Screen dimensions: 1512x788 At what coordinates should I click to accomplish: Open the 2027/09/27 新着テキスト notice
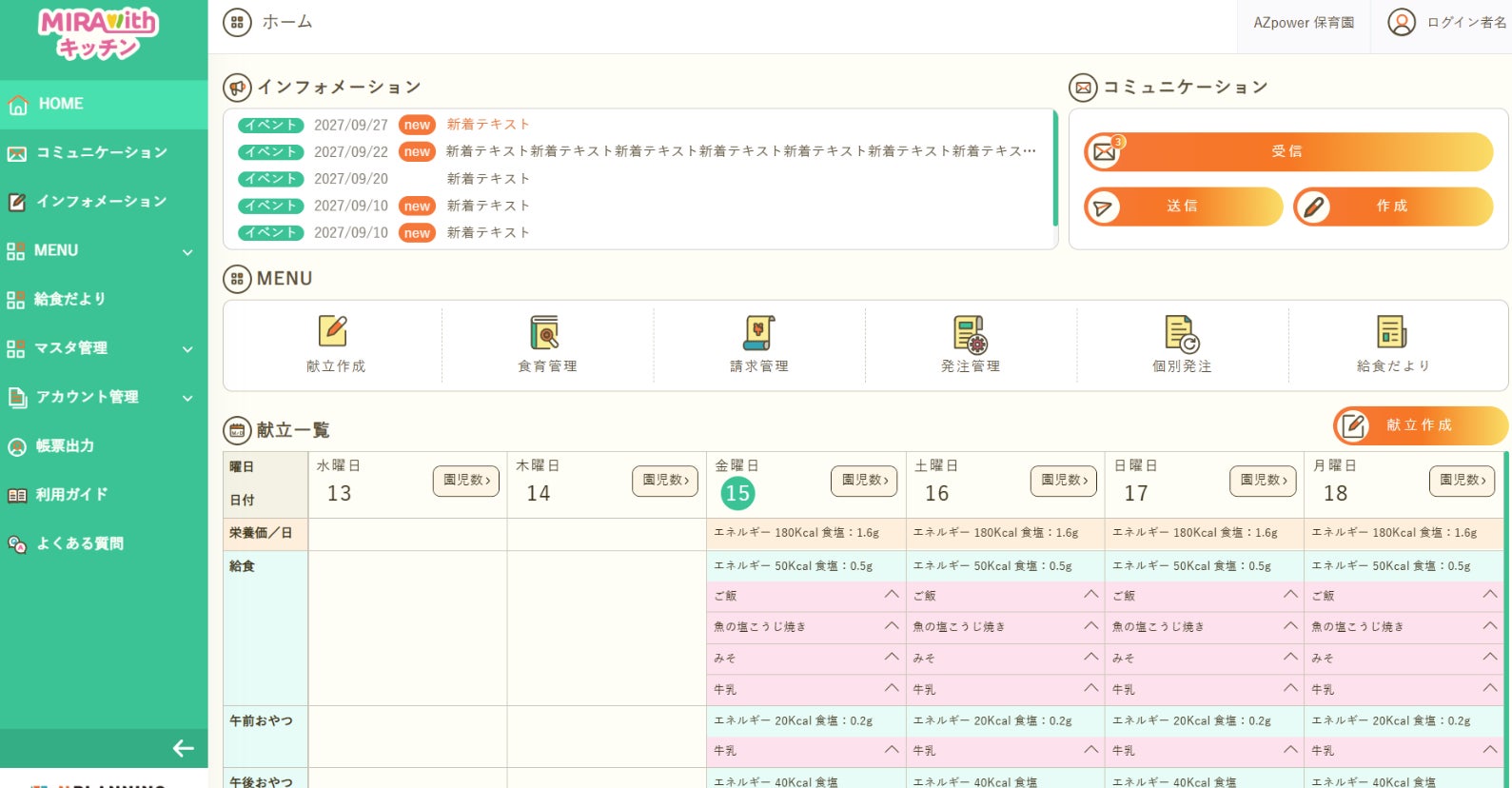click(488, 125)
